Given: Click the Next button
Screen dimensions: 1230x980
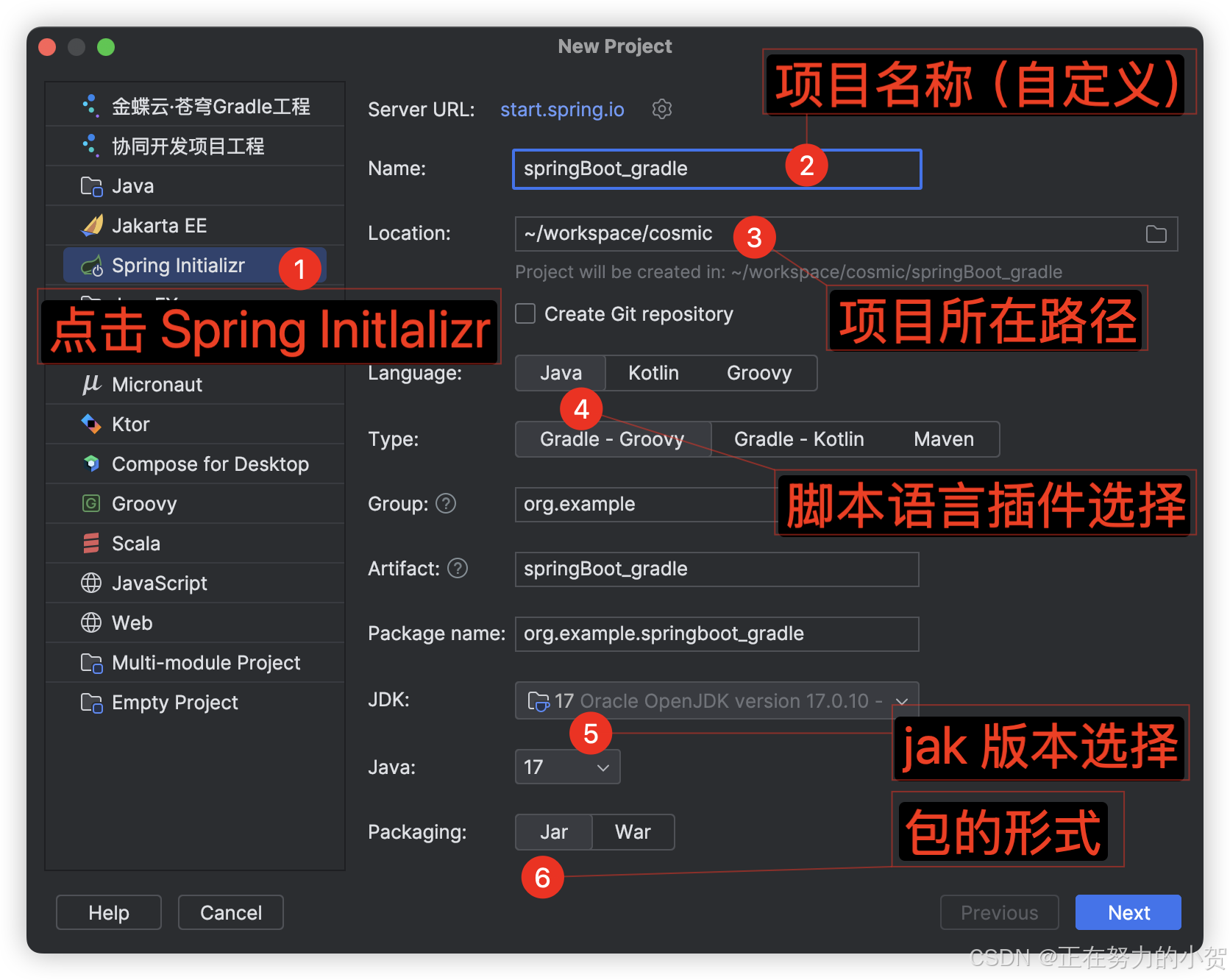Looking at the screenshot, I should [x=1128, y=912].
